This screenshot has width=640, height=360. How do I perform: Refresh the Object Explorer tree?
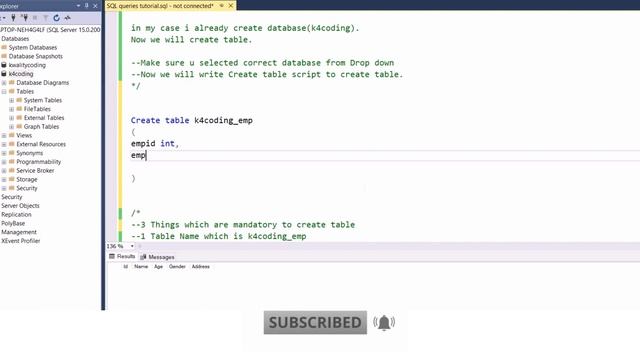(56, 18)
